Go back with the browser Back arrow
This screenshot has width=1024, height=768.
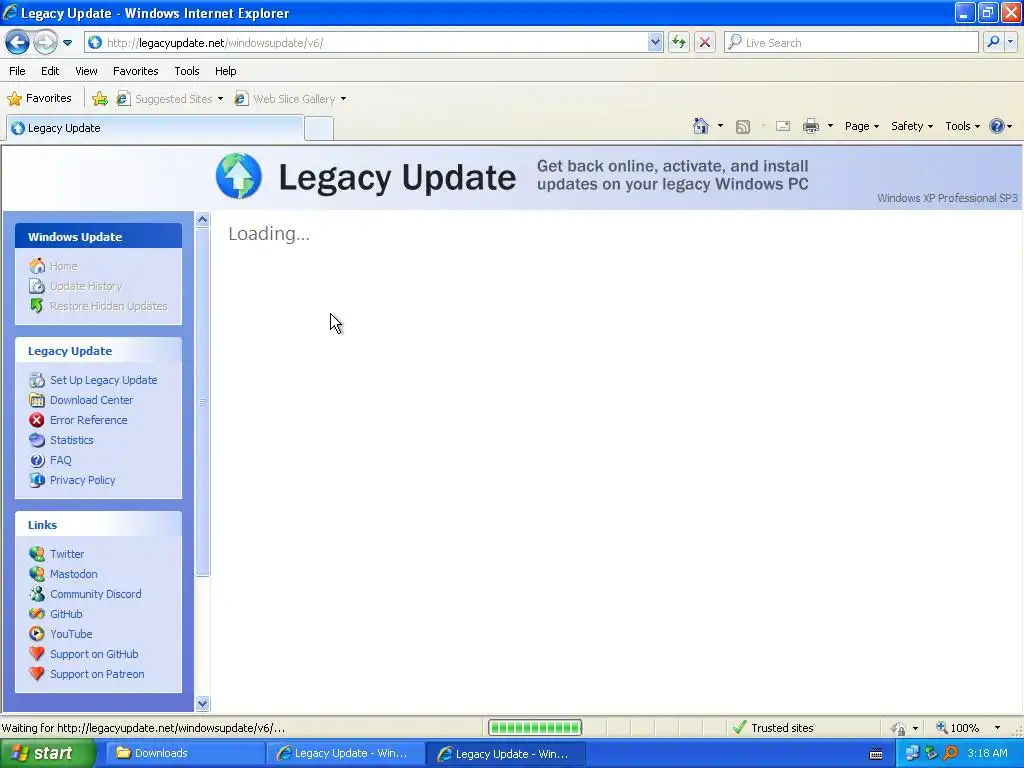18,43
